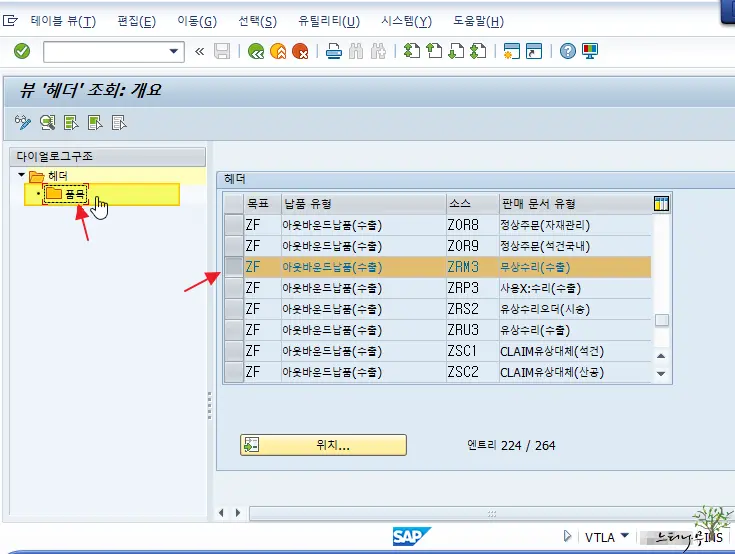Select row checkbox for ZRS2 유상수리오더(시송)
735x554 pixels.
pos(233,309)
